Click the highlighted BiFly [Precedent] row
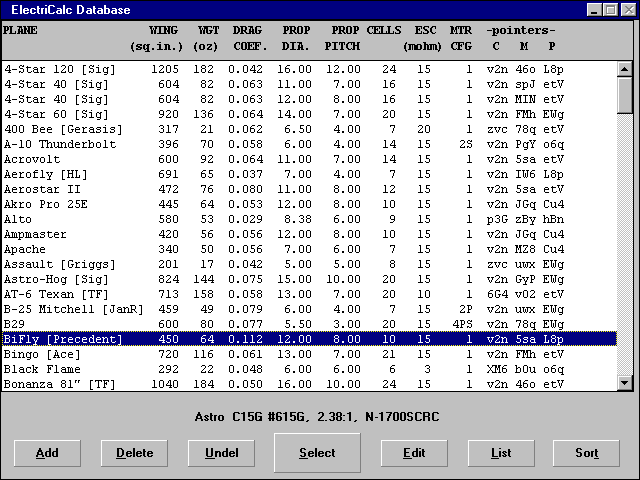This screenshot has width=640, height=480. [309, 339]
